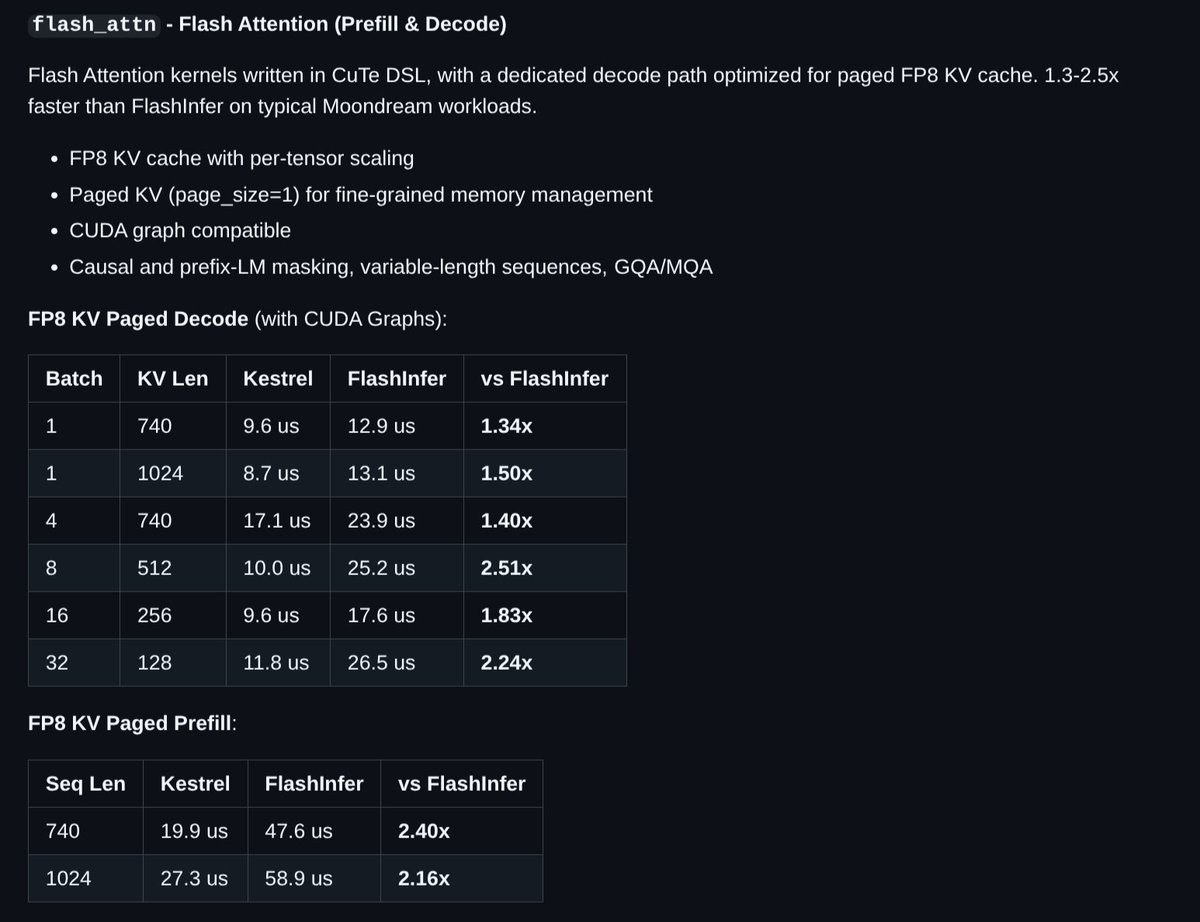The image size is (1200, 922).
Task: Select the 2.51x speedup cell
Action: [x=507, y=568]
